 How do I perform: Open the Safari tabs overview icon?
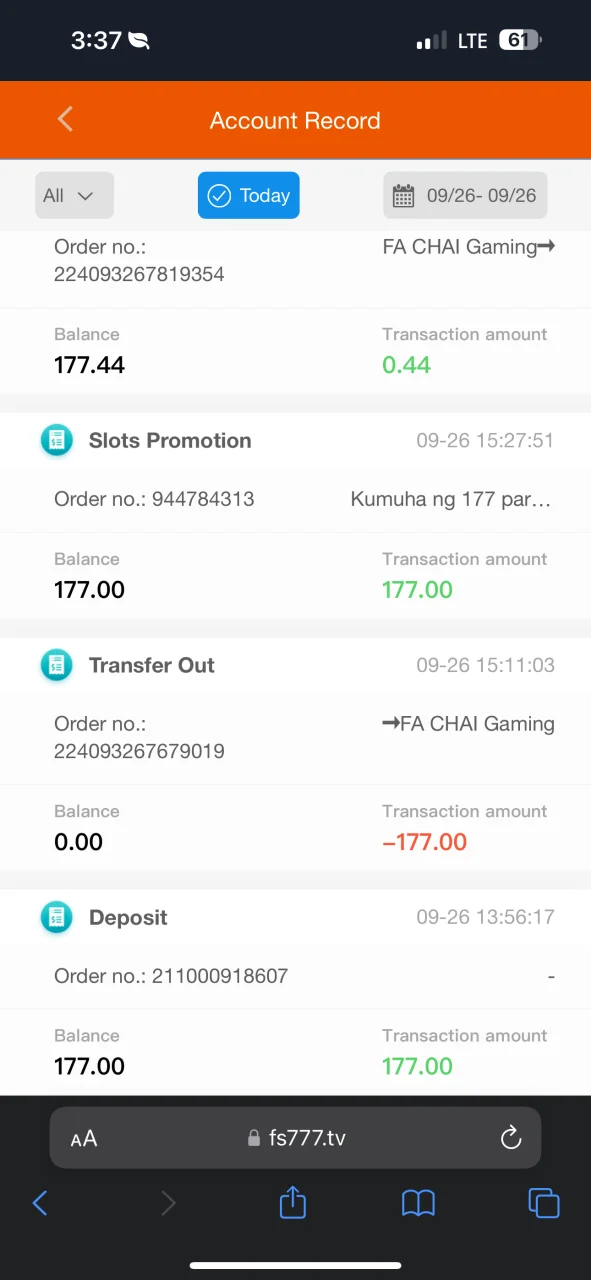click(544, 1203)
